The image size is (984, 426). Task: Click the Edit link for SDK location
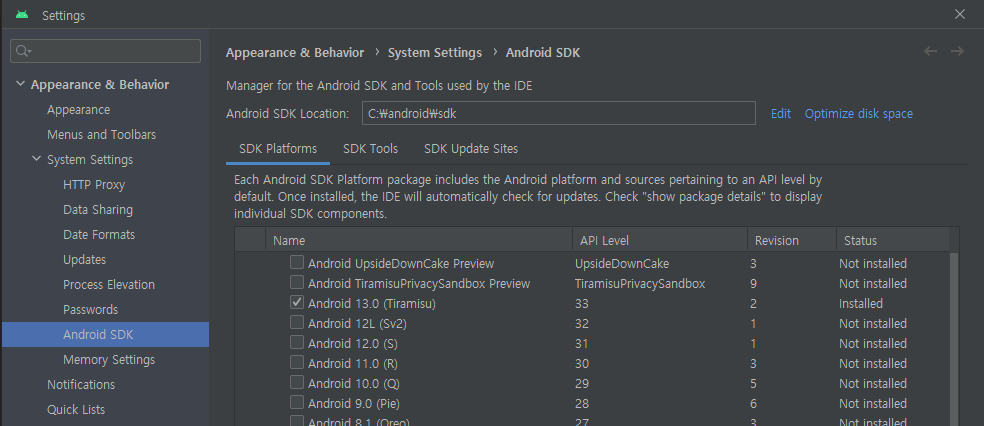point(781,114)
